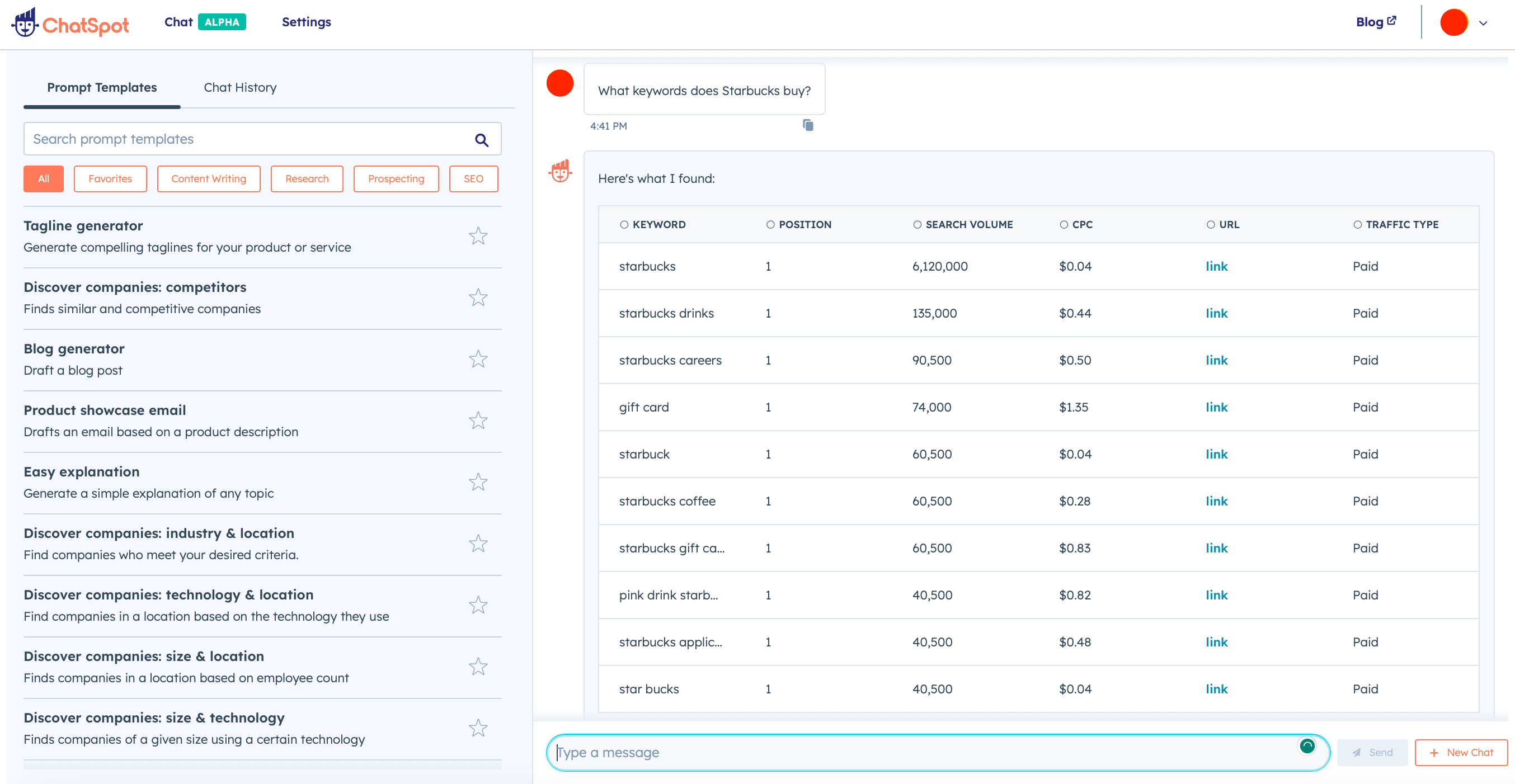This screenshot has width=1515, height=784.
Task: Filter templates by SEO
Action: [x=473, y=178]
